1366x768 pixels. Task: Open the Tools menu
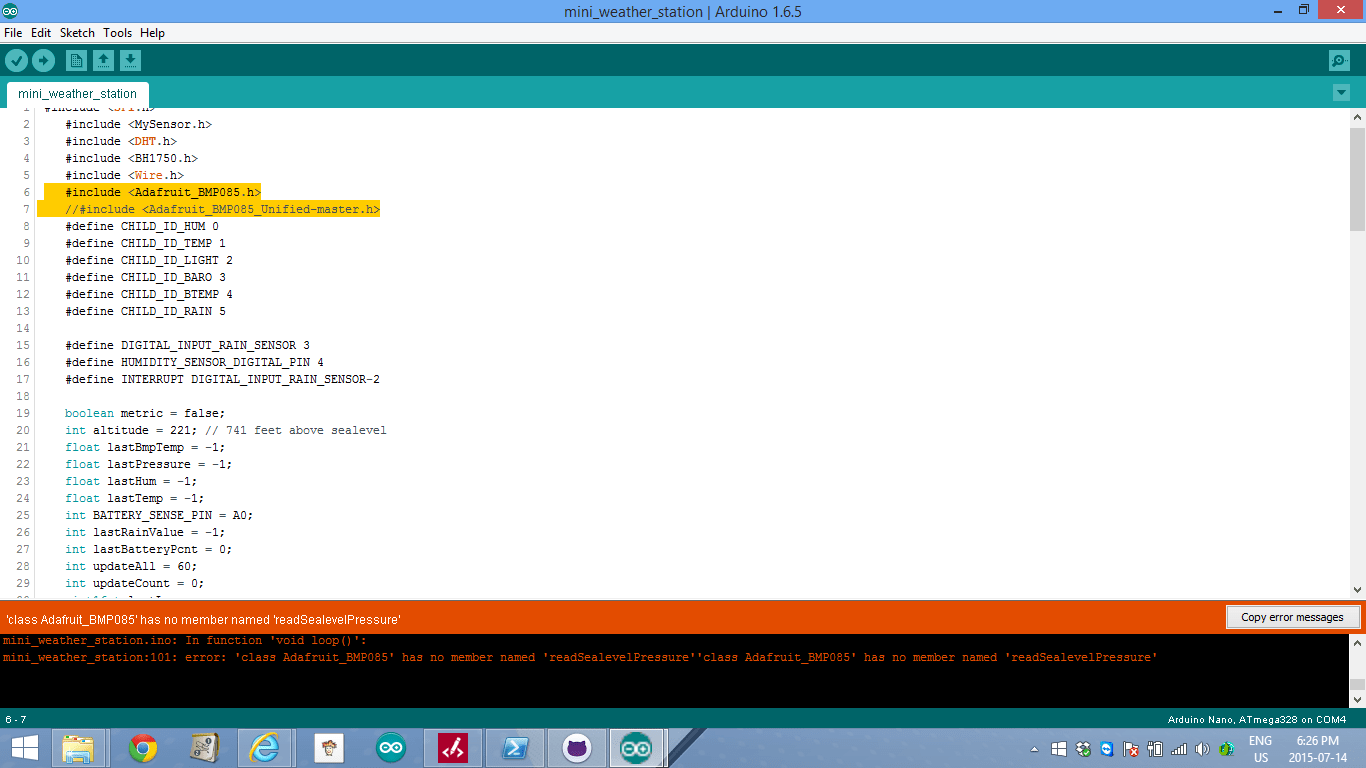[117, 33]
